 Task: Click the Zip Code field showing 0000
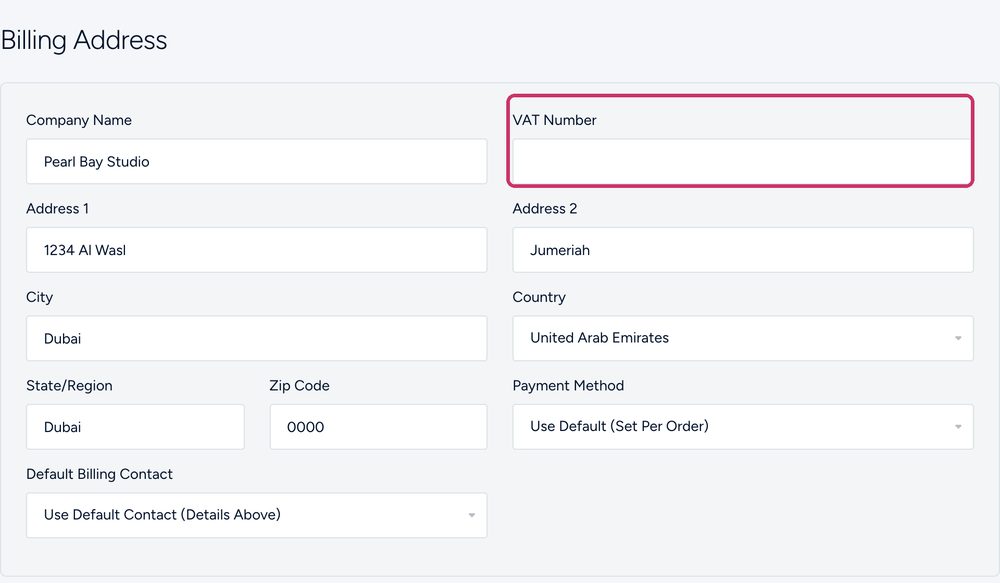[378, 427]
